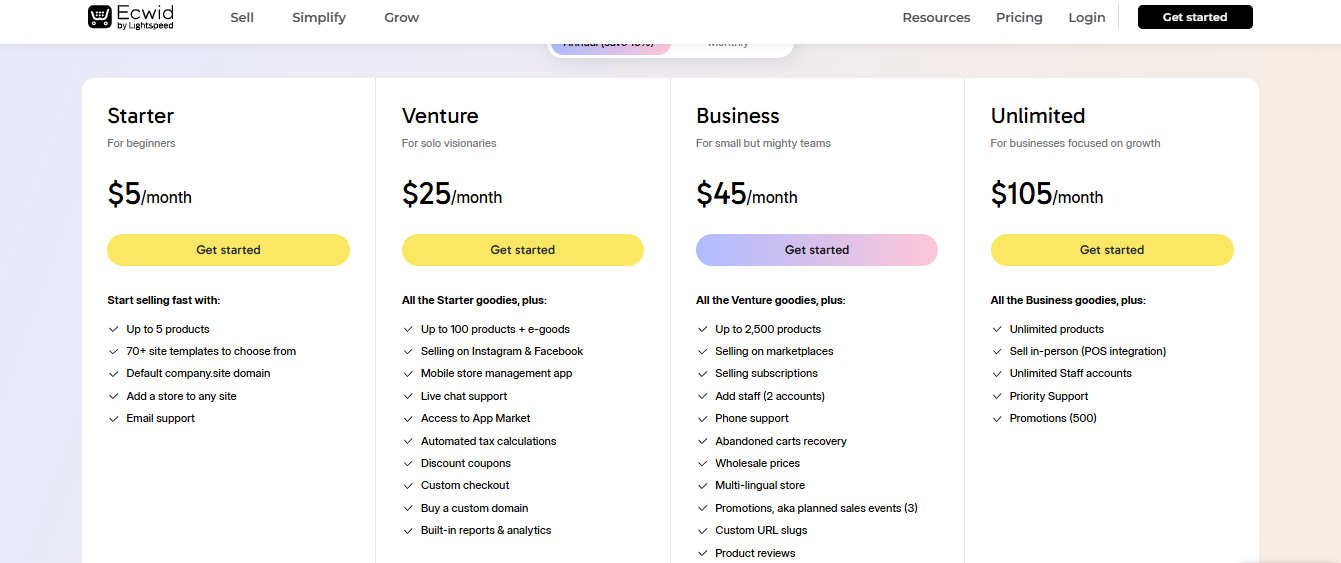Viewport: 1341px width, 563px height.
Task: Go to Pricing in top navigation
Action: (1019, 17)
